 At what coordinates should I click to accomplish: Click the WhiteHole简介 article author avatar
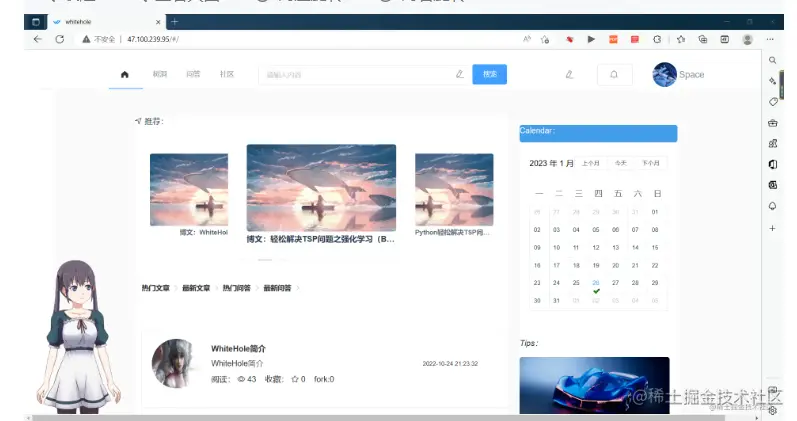[174, 364]
